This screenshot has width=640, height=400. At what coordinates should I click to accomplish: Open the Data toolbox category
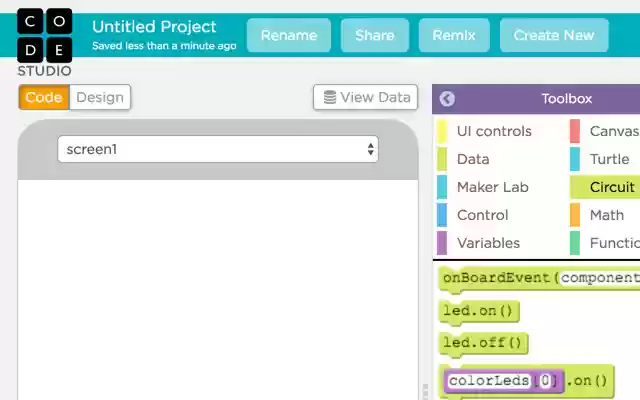click(x=473, y=159)
